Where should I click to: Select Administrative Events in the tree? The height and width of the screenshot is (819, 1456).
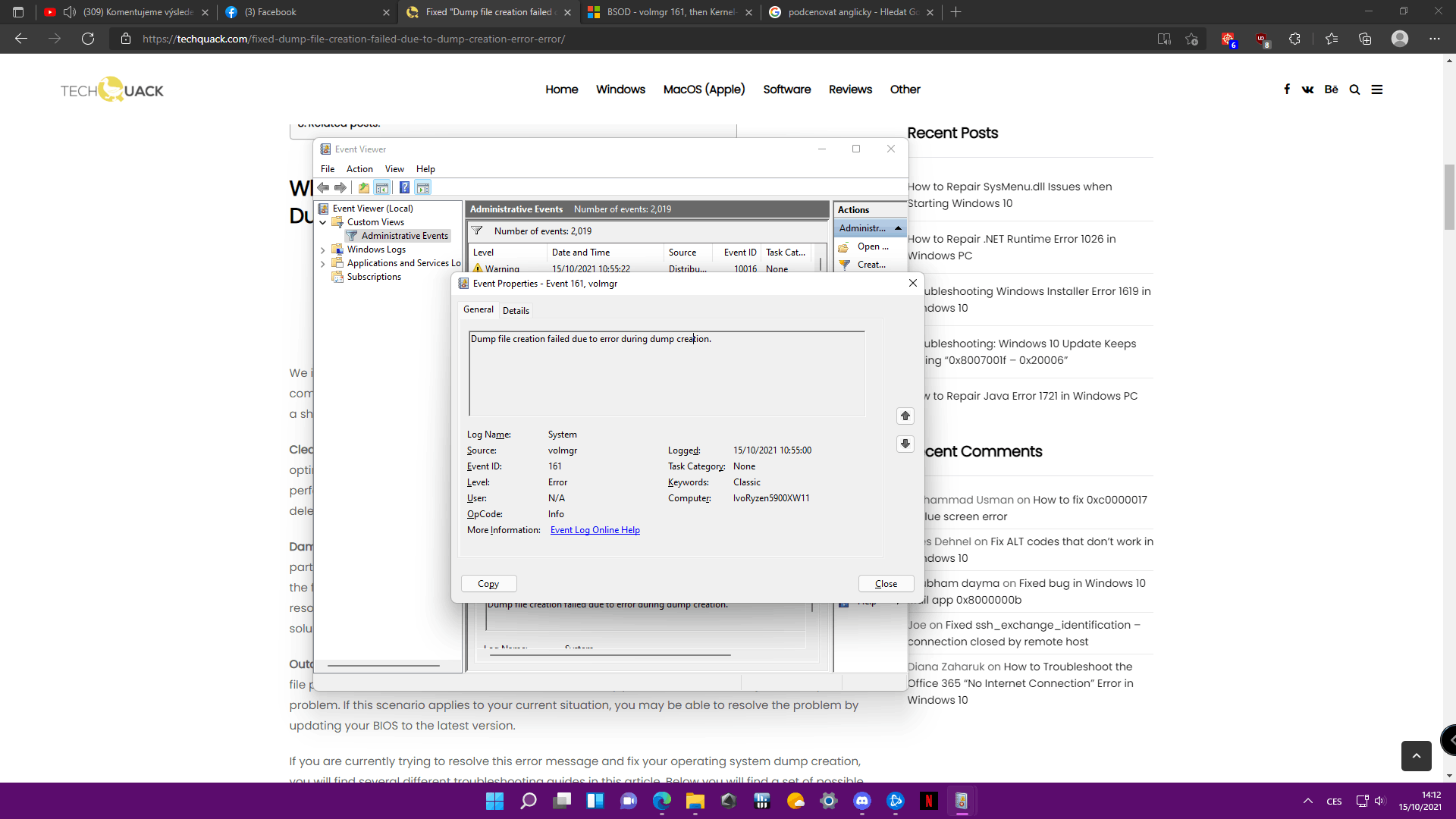click(x=404, y=236)
